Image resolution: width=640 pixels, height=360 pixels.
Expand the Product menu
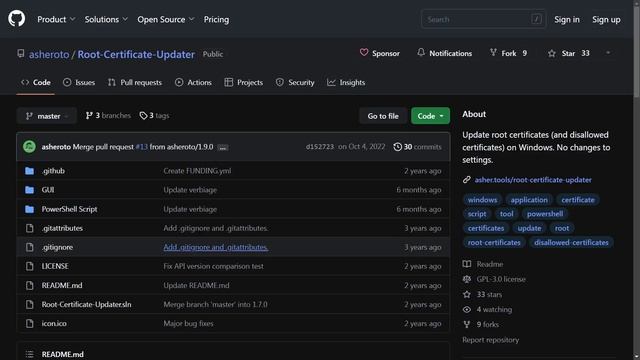[x=56, y=19]
